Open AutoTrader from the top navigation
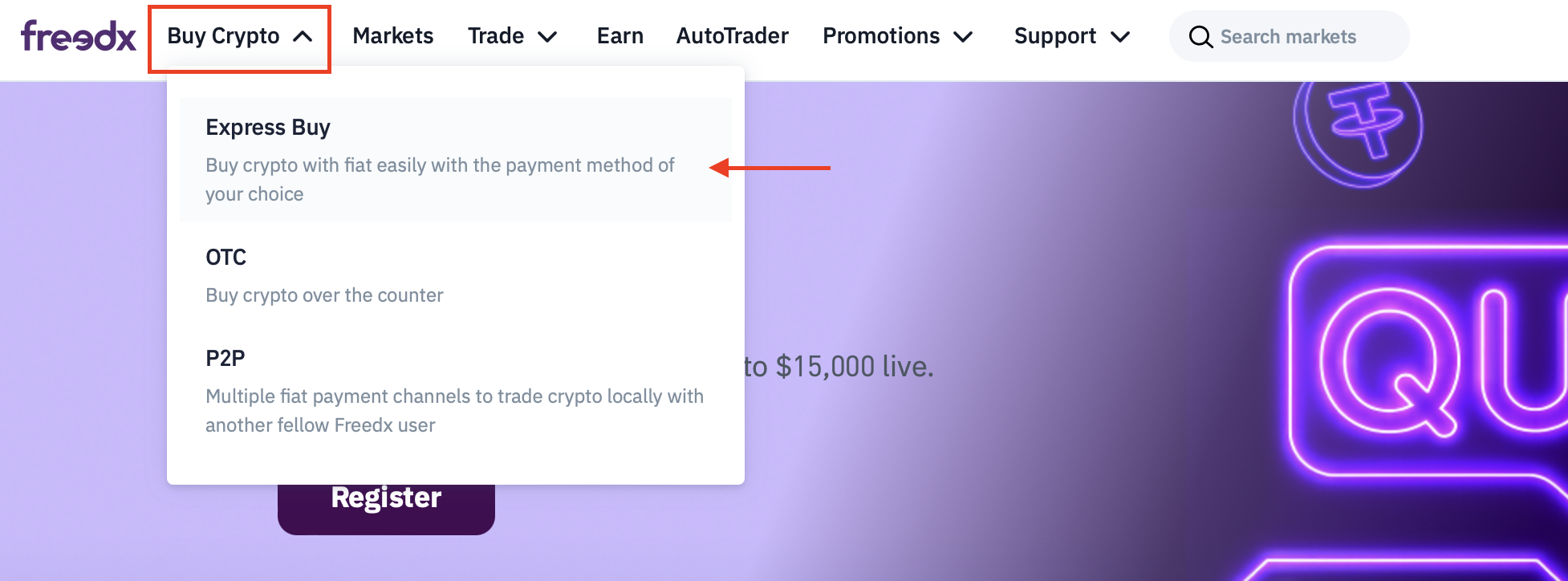The width and height of the screenshot is (1568, 581). (732, 36)
